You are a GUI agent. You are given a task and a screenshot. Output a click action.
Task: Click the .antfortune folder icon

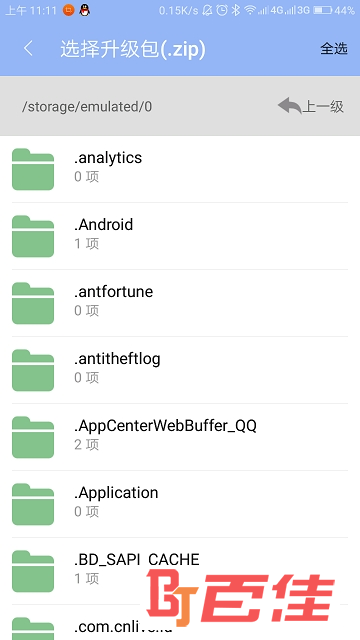click(x=33, y=303)
